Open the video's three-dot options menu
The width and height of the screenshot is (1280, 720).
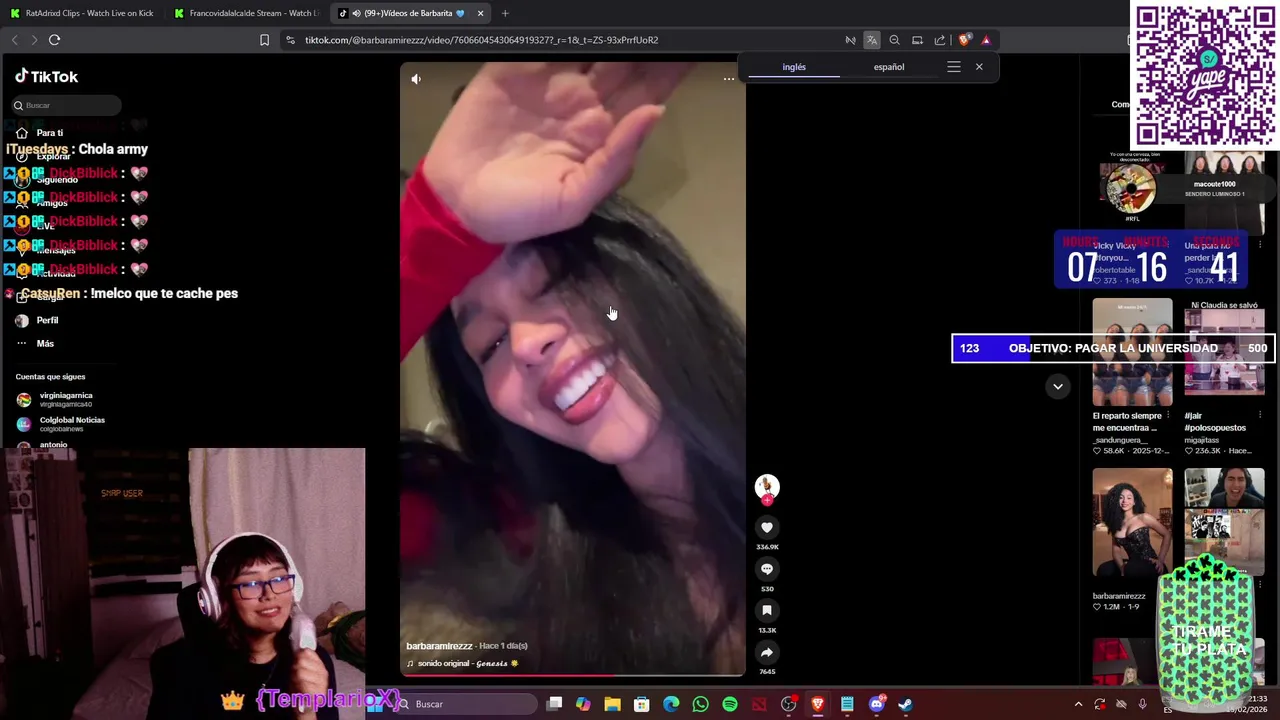coord(729,79)
